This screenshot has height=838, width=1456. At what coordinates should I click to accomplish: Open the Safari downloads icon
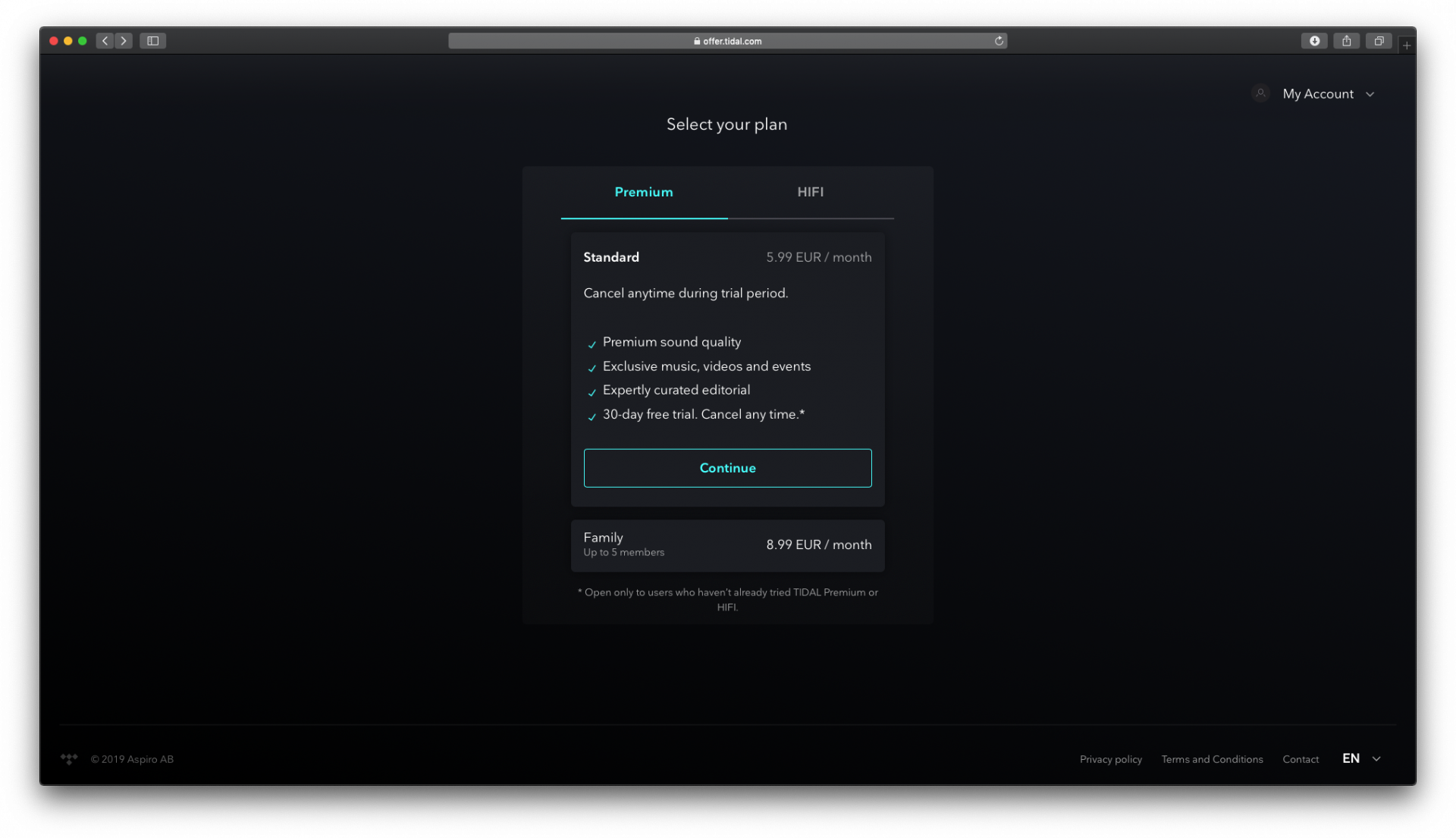click(1314, 41)
